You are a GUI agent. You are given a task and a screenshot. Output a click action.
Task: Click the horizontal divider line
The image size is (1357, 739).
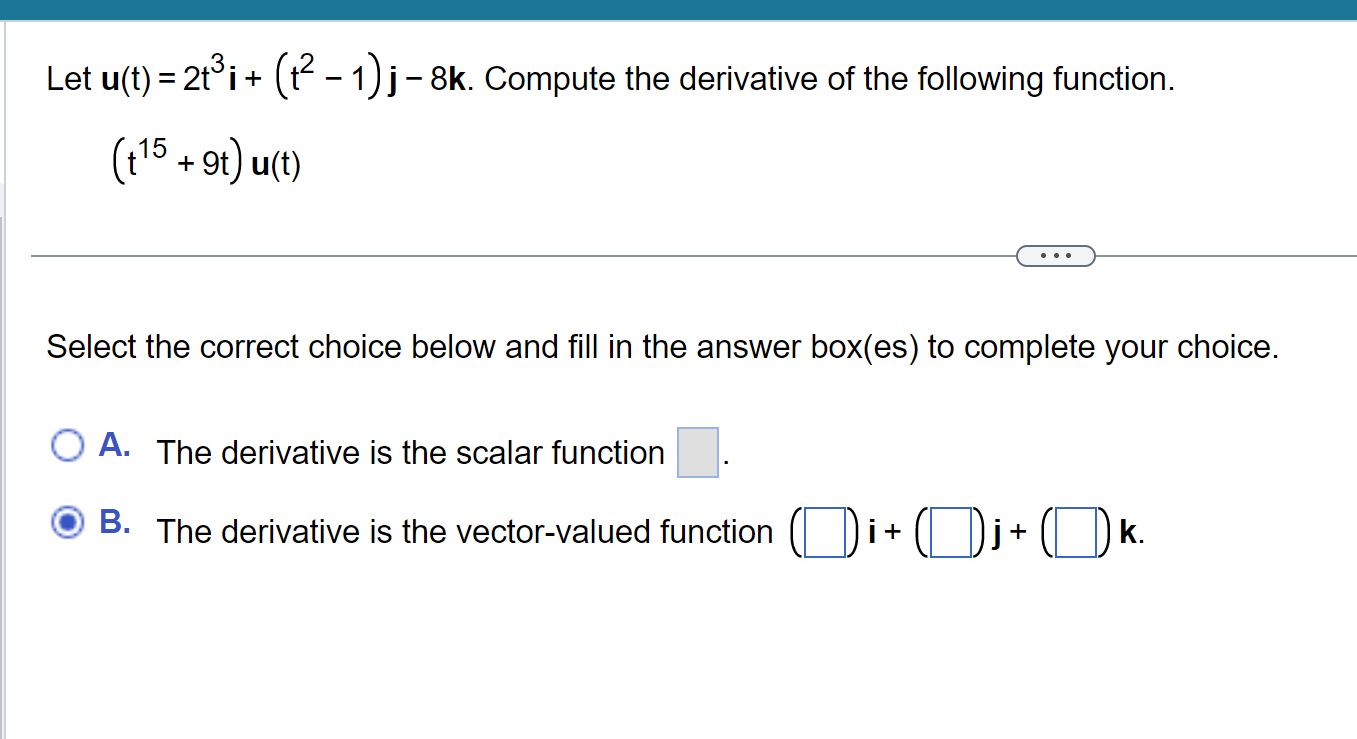(x=500, y=255)
